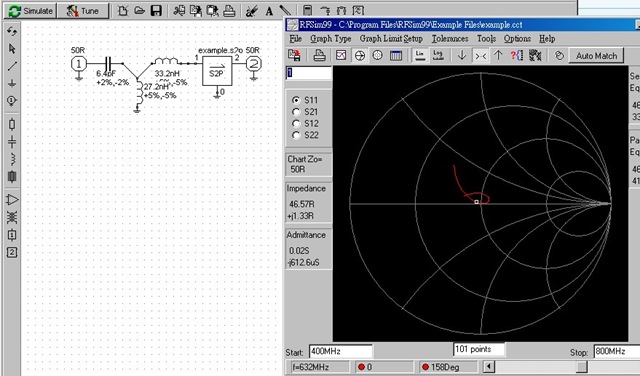Click the down arrow marker icon
Image resolution: width=640 pixels, height=376 pixels.
pyautogui.click(x=462, y=56)
